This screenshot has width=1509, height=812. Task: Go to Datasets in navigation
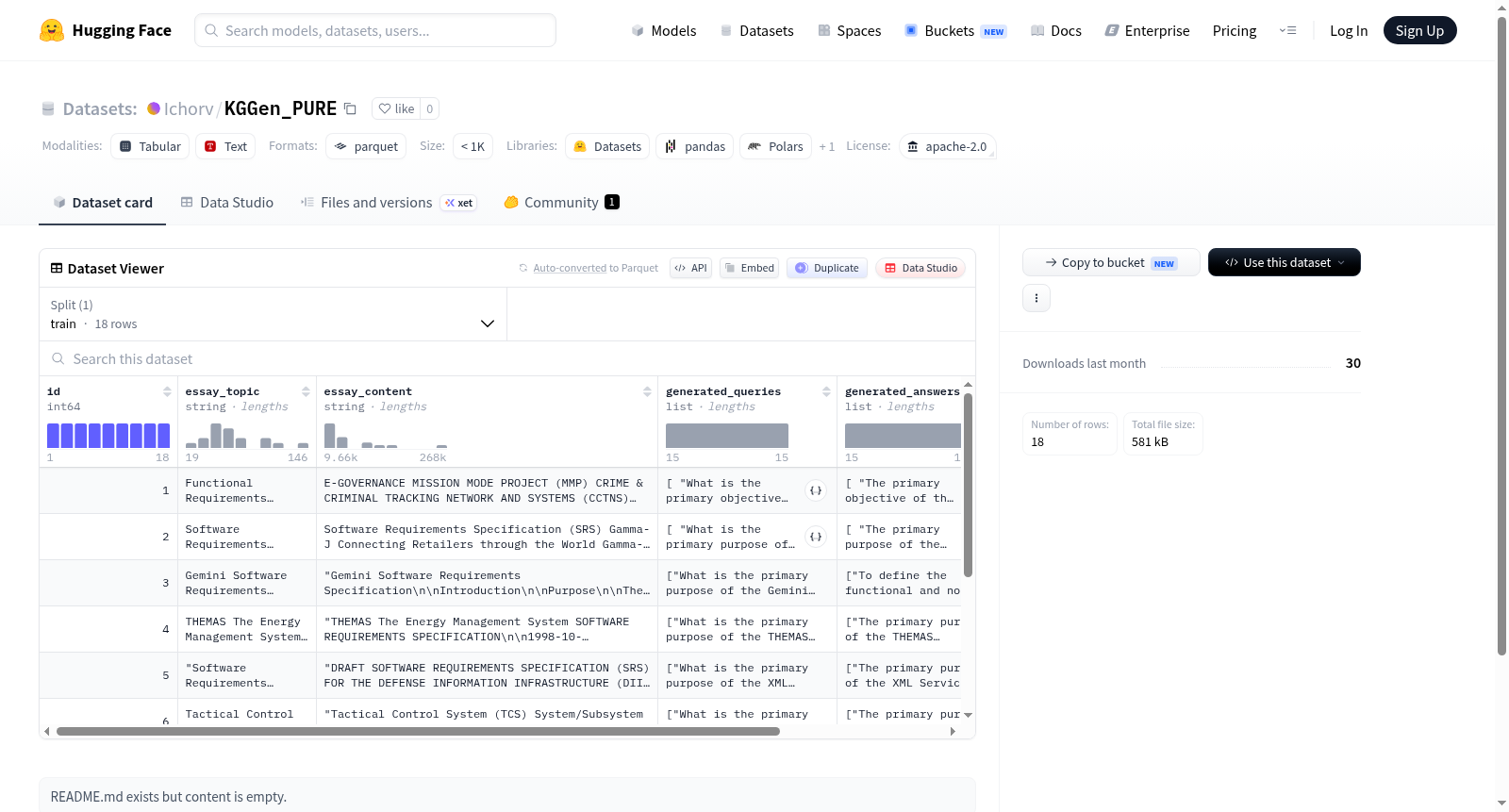pos(756,30)
